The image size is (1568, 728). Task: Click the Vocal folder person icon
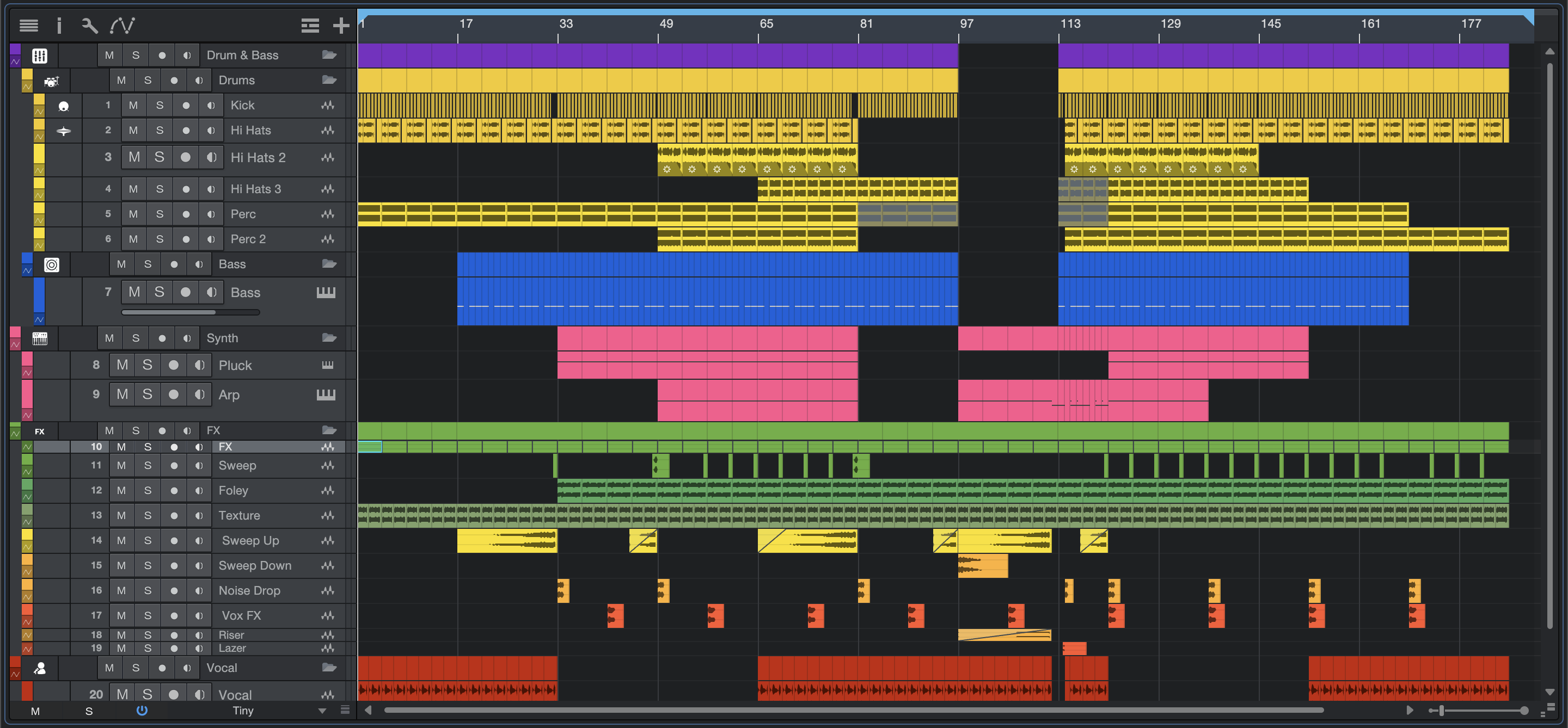[x=40, y=668]
